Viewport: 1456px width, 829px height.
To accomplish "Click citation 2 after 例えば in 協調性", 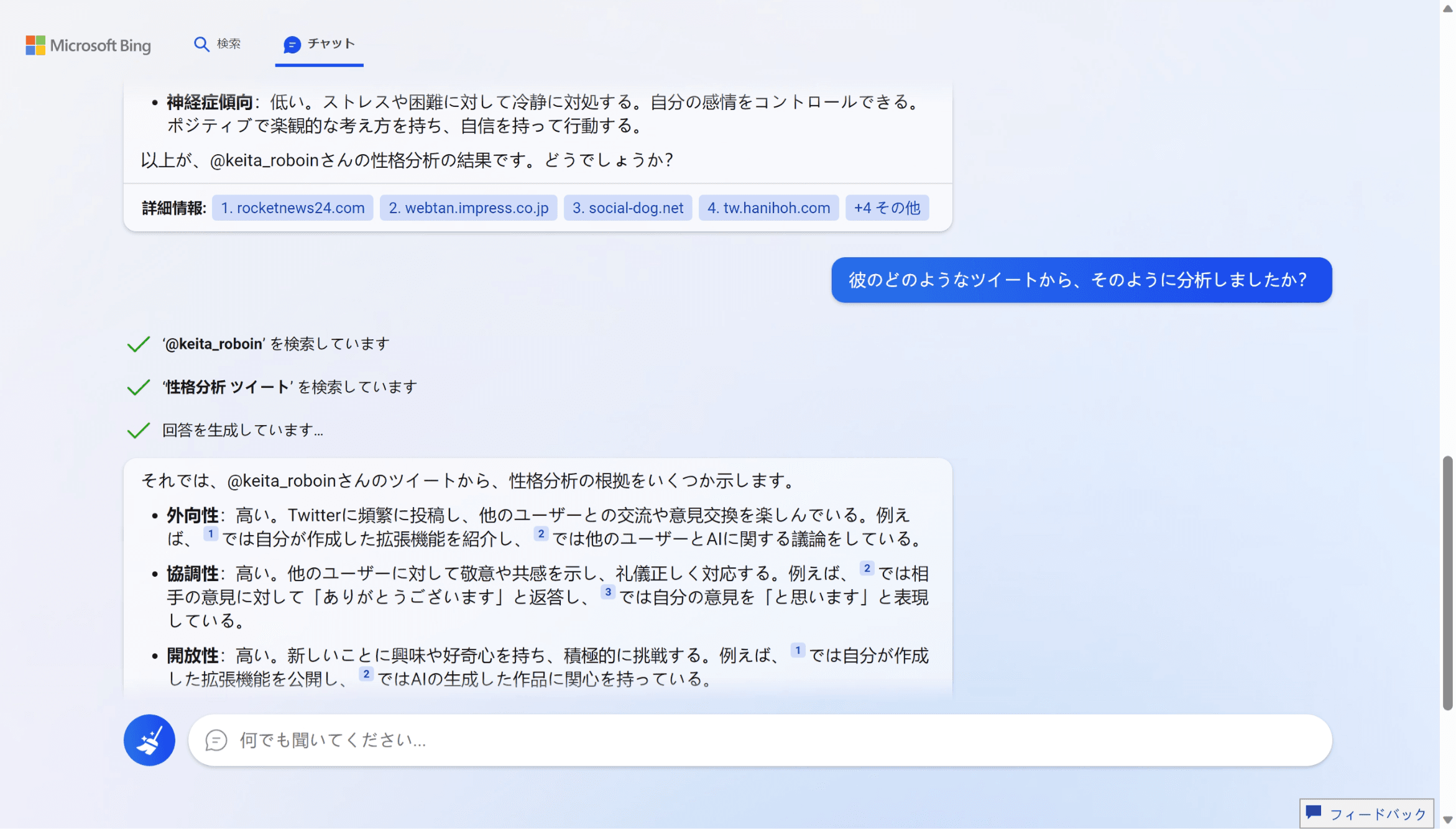I will (x=867, y=569).
